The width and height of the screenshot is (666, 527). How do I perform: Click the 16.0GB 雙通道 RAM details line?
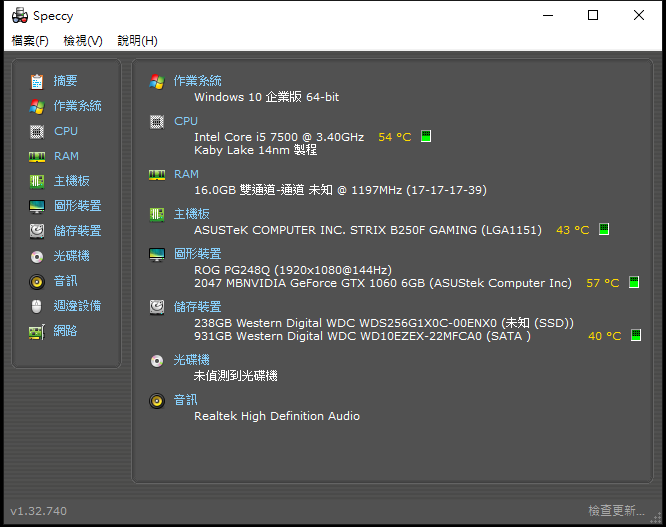coord(340,190)
